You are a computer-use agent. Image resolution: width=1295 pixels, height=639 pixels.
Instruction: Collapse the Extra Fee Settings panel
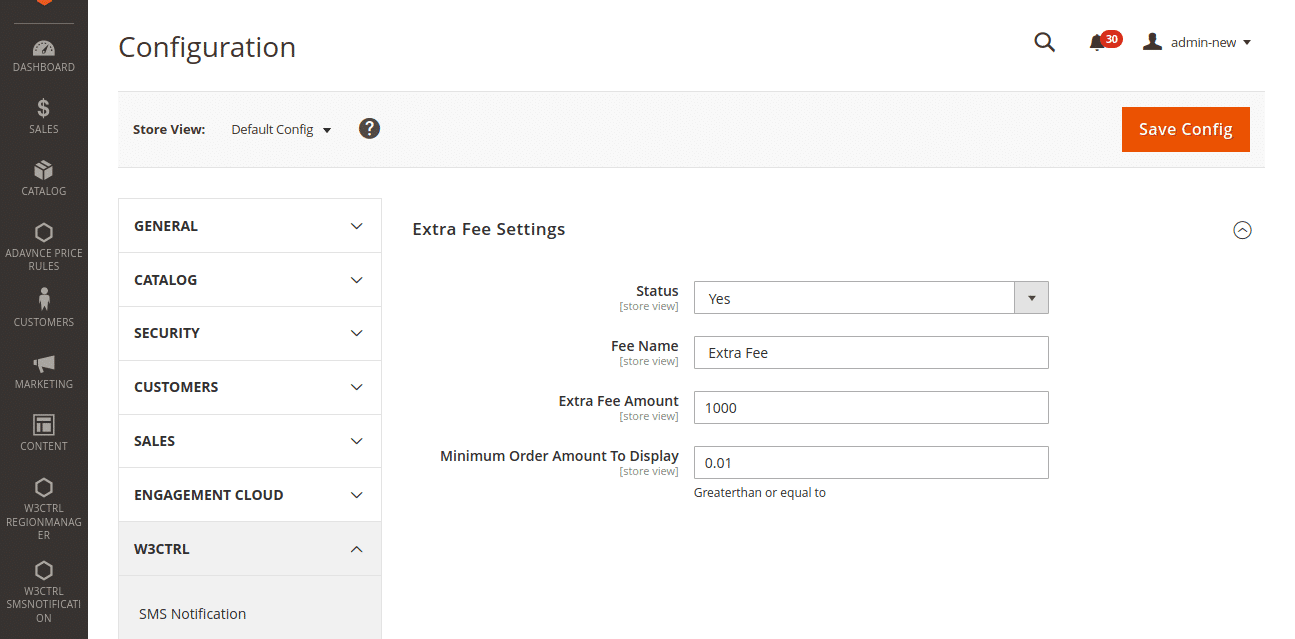coord(1242,229)
